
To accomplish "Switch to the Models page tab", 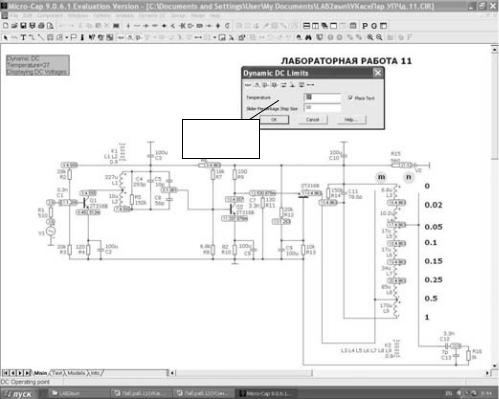I will 76,373.
